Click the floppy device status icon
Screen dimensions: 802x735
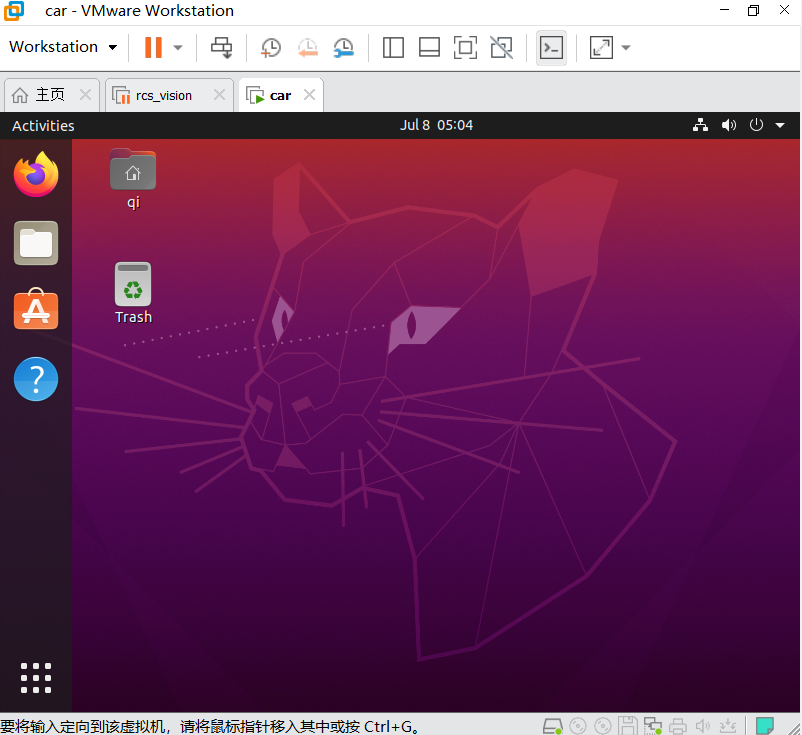coord(628,726)
